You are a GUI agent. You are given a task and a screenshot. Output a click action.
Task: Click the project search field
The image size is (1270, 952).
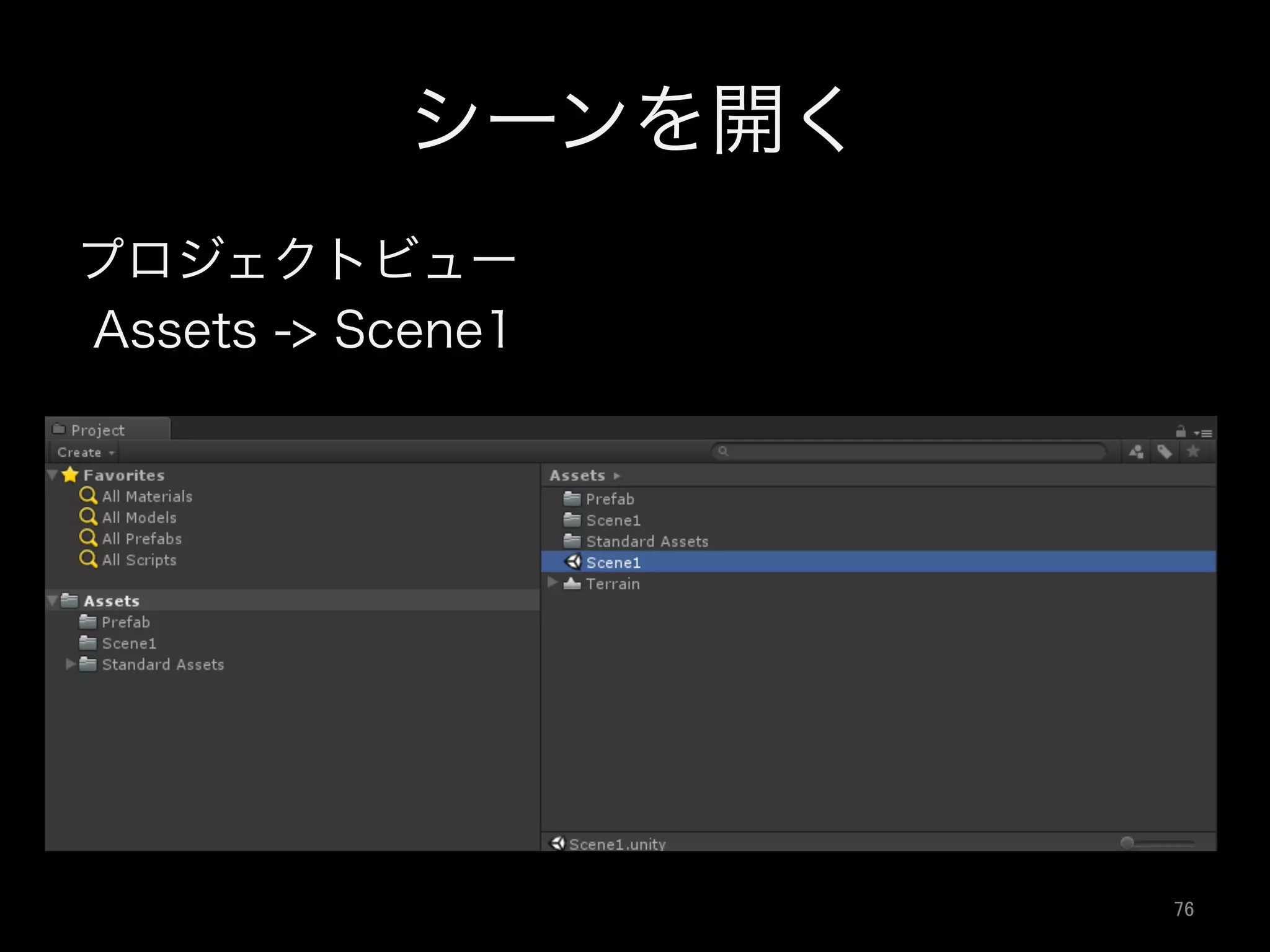click(x=908, y=452)
